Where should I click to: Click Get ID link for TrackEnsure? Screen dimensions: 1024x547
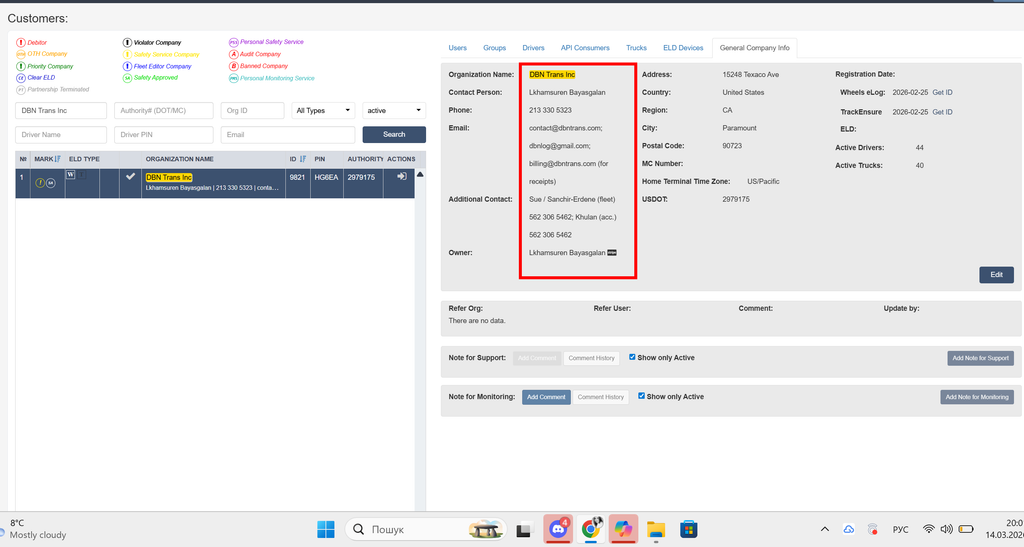click(x=942, y=112)
